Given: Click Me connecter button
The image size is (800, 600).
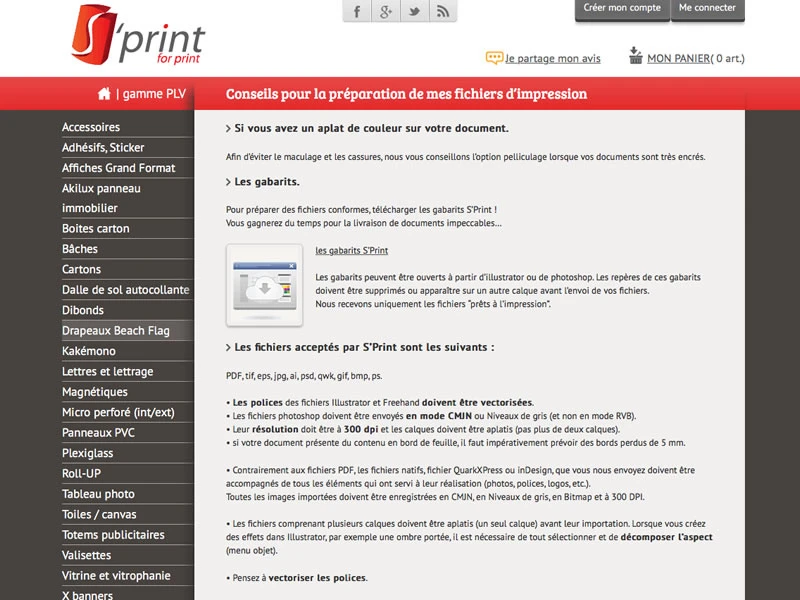Looking at the screenshot, I should click(x=707, y=9).
